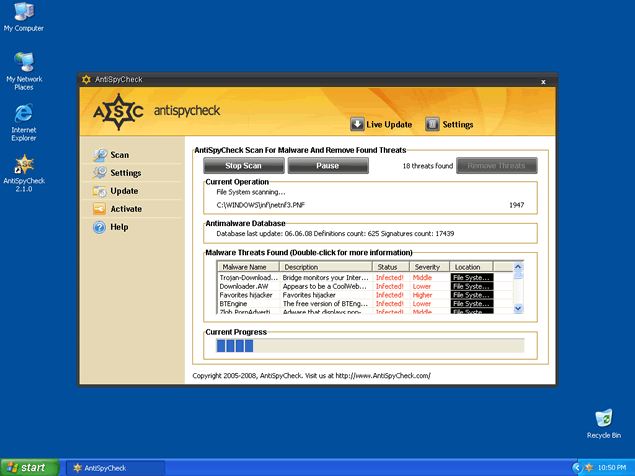The image size is (635, 476).
Task: Select the Internet Explorer desktop icon
Action: point(23,121)
